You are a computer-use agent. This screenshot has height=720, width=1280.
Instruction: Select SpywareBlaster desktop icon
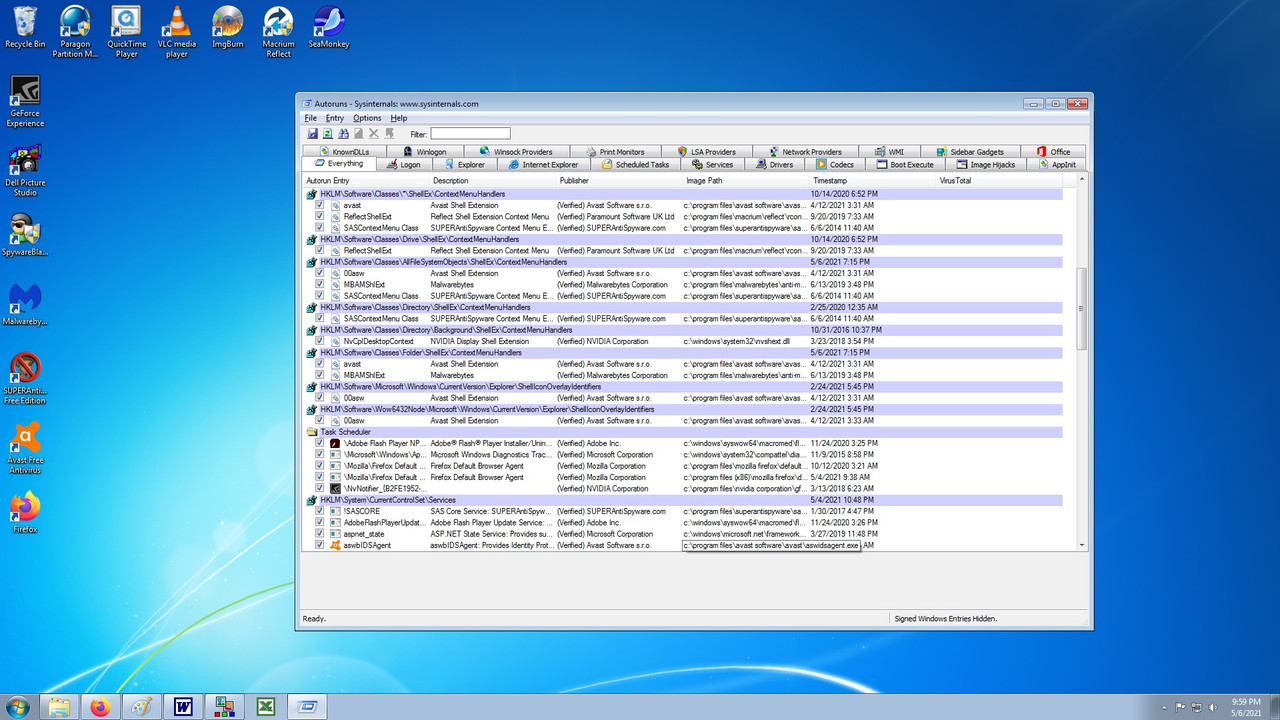25,235
